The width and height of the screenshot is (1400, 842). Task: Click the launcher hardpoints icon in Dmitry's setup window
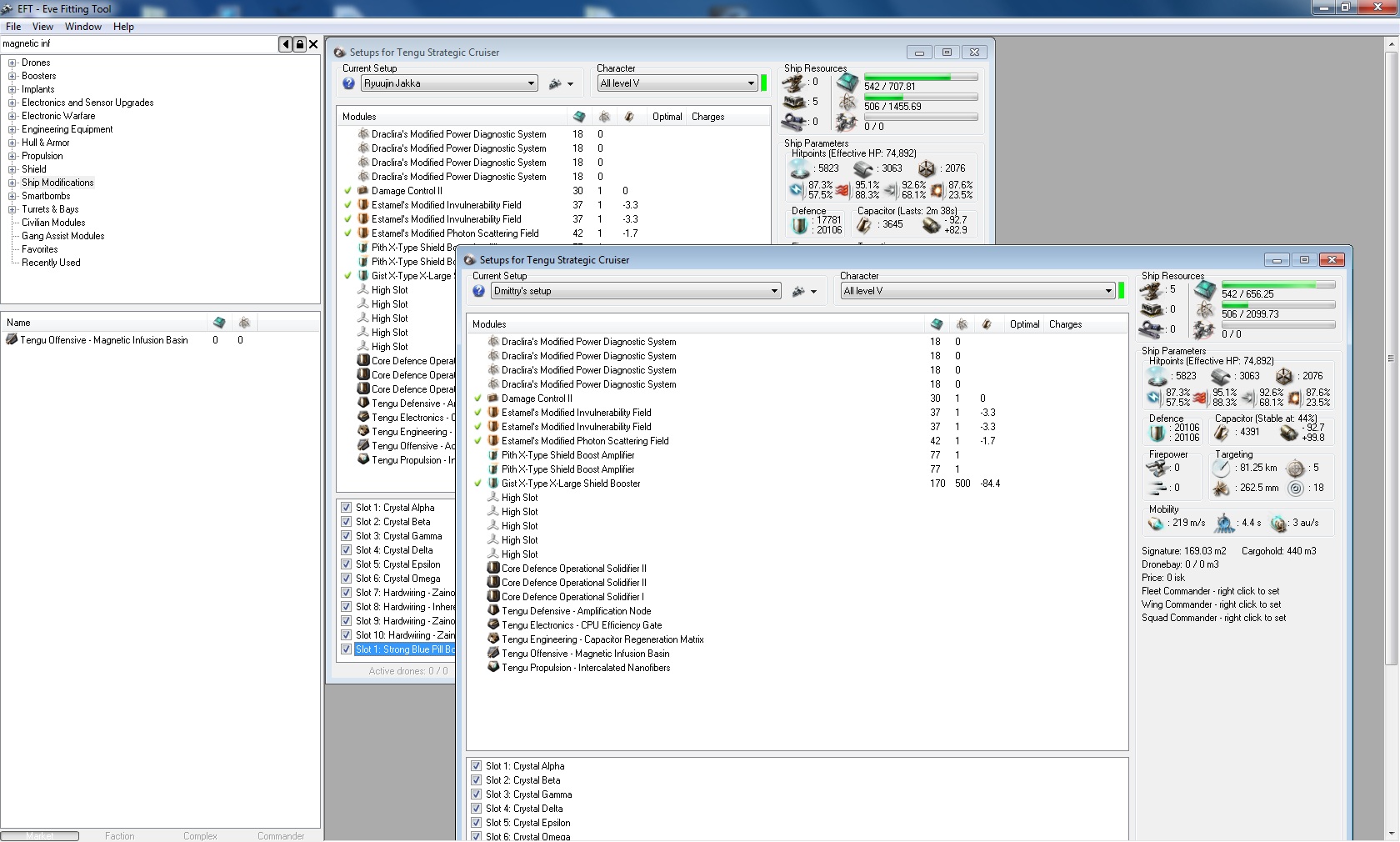tap(1152, 309)
